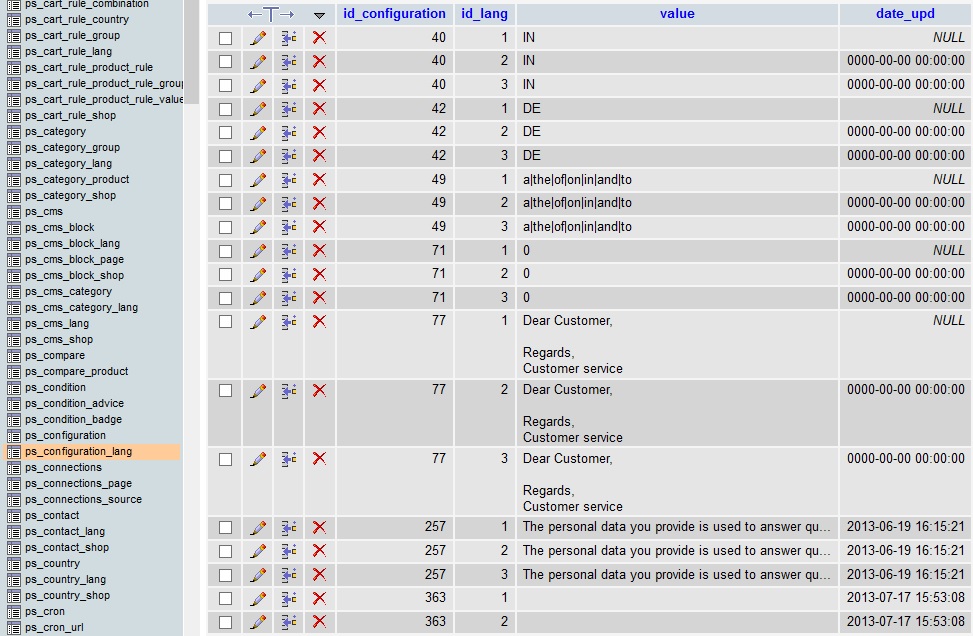Copy row 49 with id_lang 3
973x636 pixels.
pos(289,227)
